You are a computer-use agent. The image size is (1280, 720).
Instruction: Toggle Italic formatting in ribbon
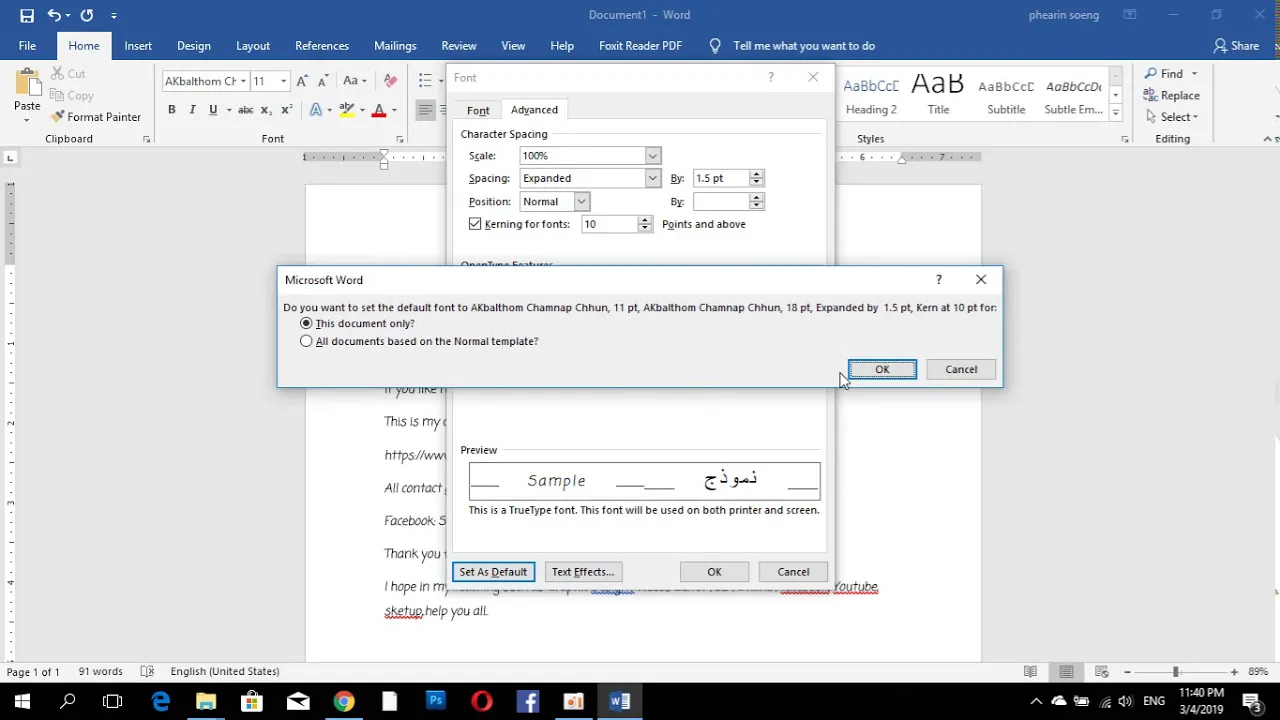[x=192, y=110]
